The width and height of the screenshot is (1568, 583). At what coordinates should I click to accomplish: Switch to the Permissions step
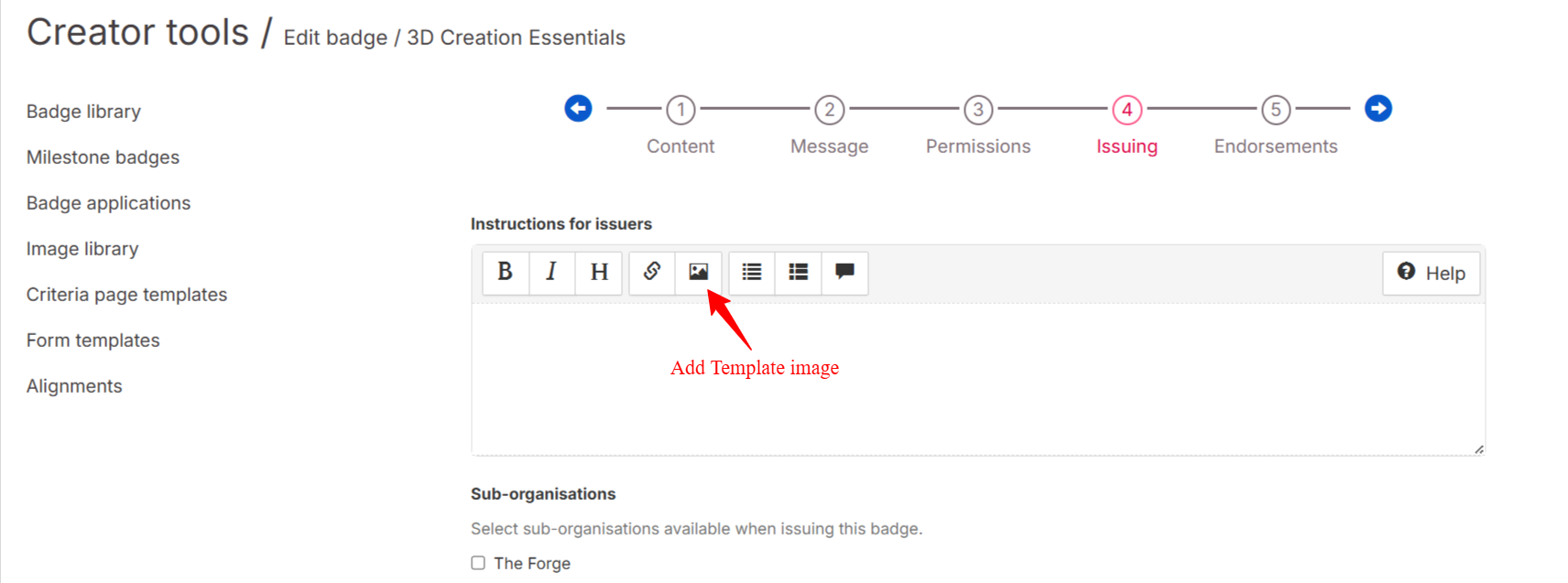coord(978,110)
